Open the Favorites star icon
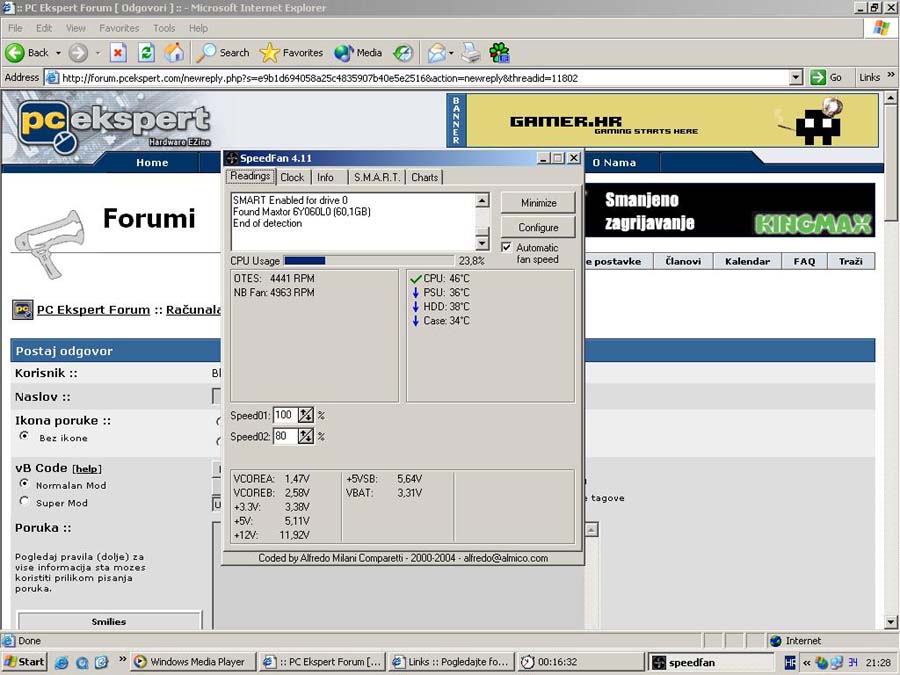Viewport: 900px width, 675px height. [269, 52]
